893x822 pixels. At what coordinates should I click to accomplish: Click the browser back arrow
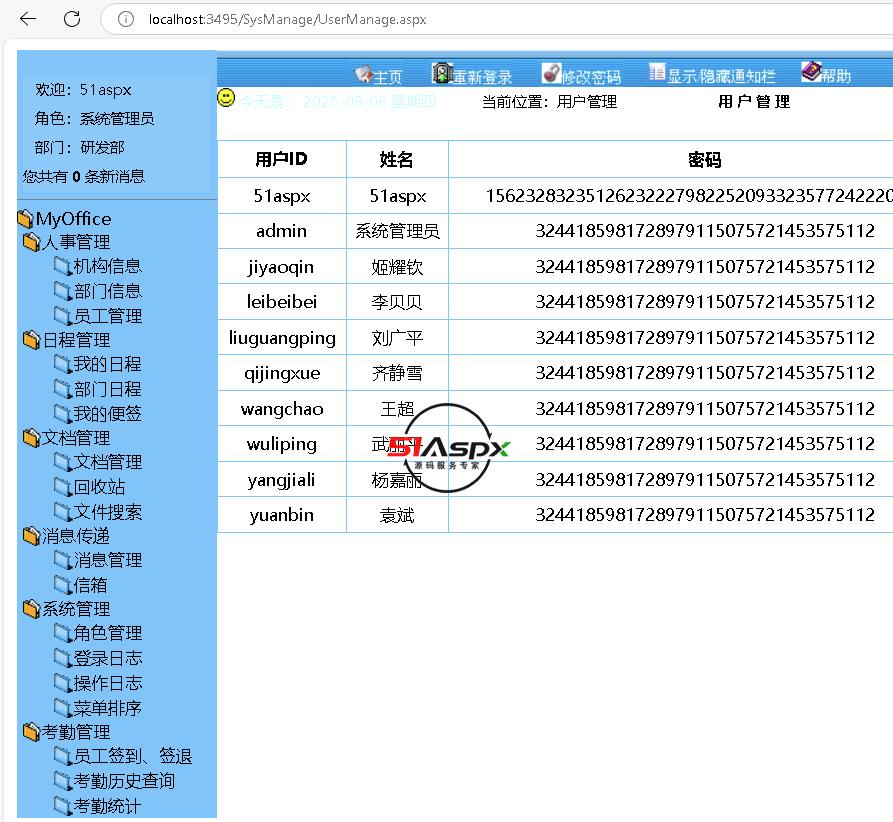28,19
